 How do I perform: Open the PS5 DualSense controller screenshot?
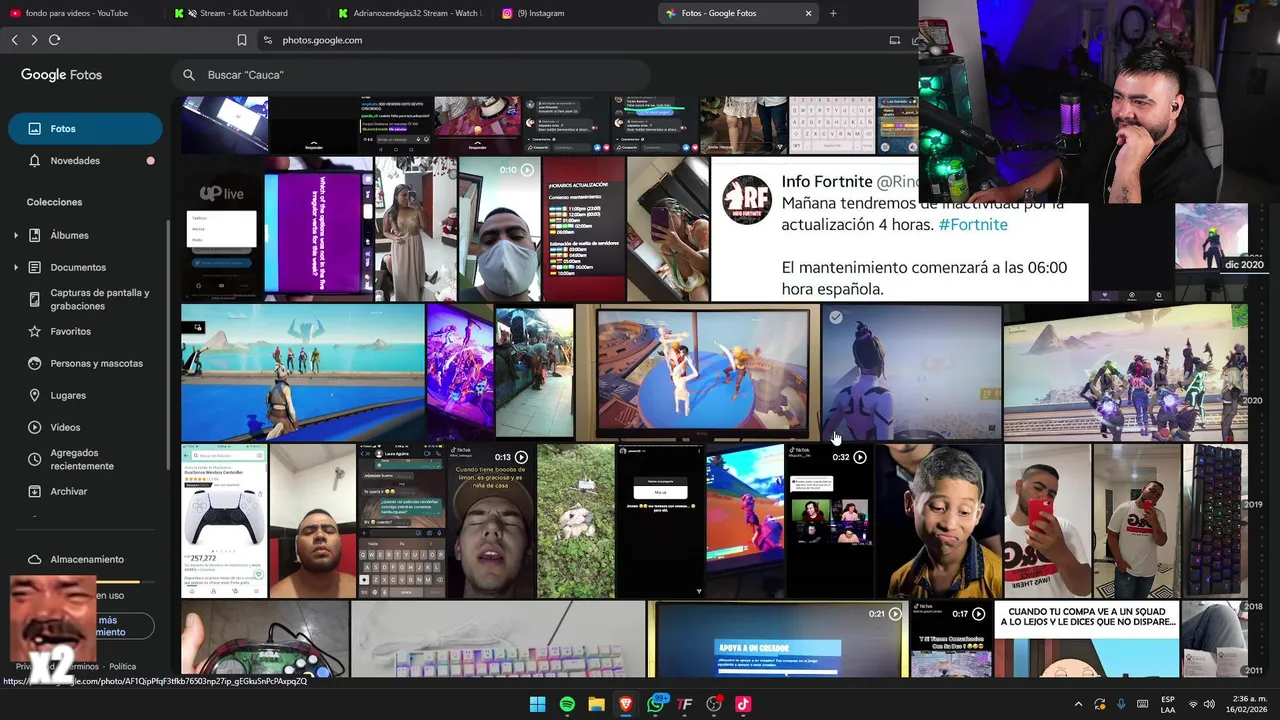click(224, 521)
